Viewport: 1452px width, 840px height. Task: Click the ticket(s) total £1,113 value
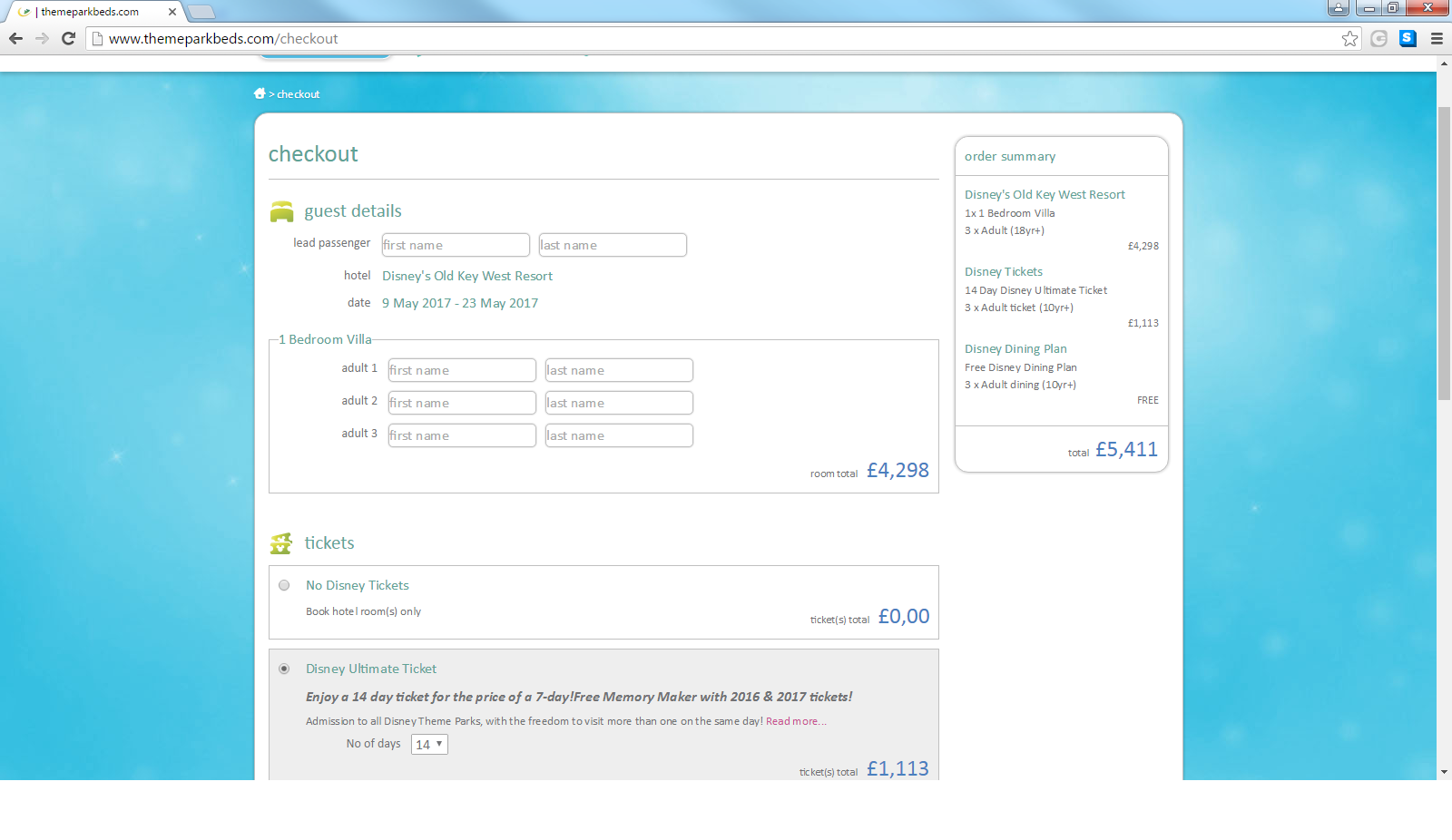tap(898, 768)
